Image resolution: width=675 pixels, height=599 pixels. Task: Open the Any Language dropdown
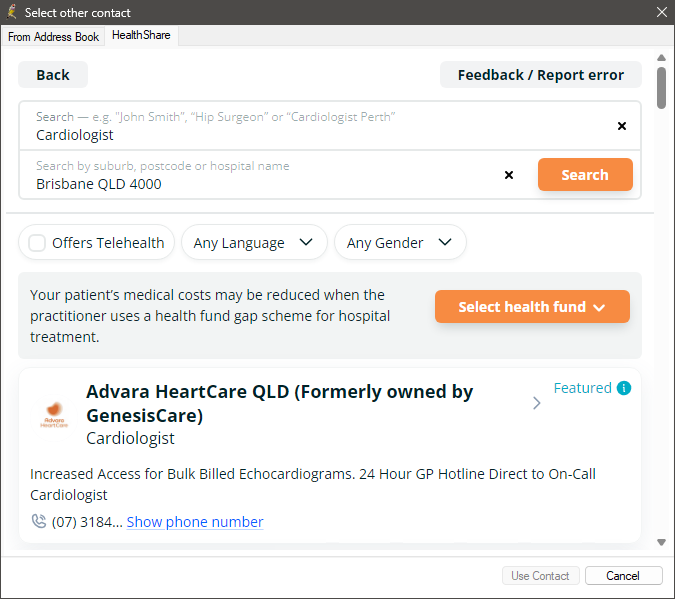[254, 242]
